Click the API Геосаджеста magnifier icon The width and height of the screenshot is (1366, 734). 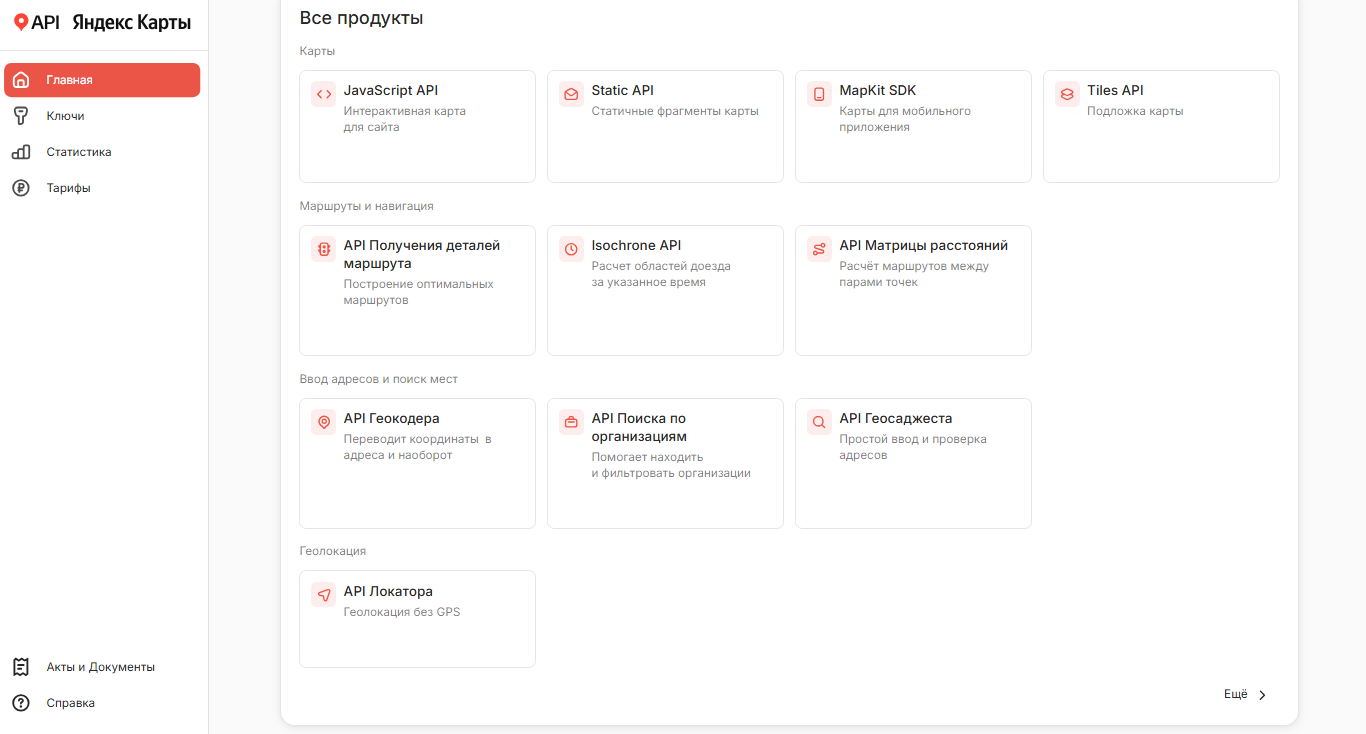pyautogui.click(x=819, y=422)
